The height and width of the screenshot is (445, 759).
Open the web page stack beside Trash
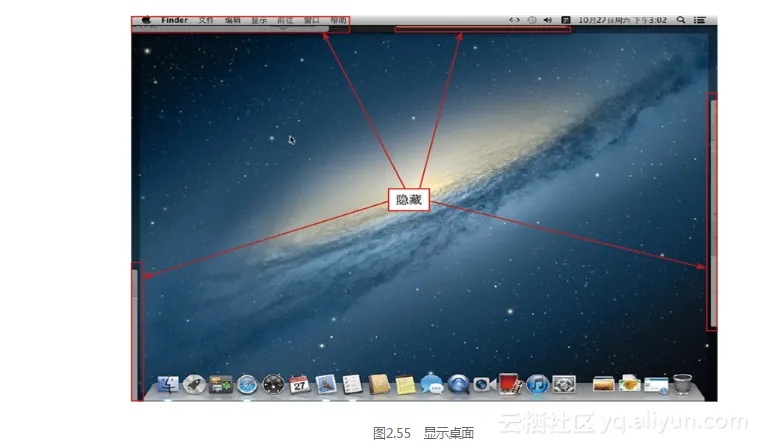pyautogui.click(x=656, y=385)
